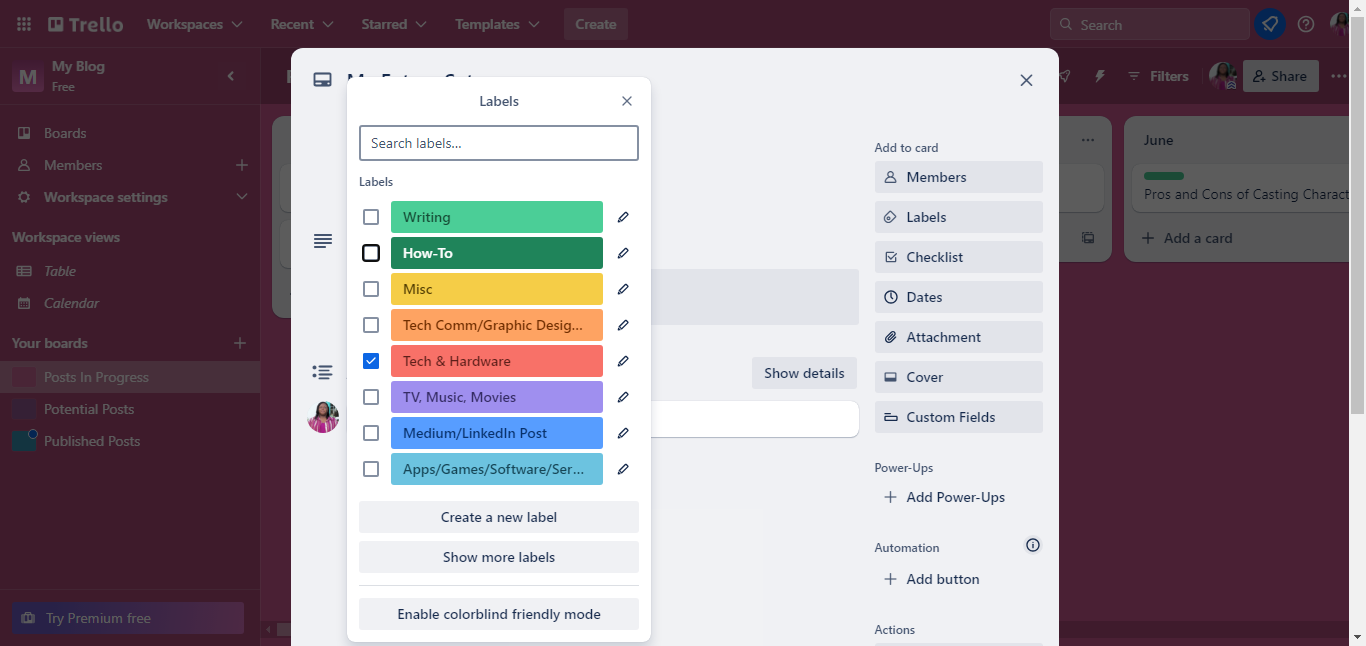Tick the Medium/LinkedIn Post checkbox
1366x646 pixels.
[x=371, y=433]
